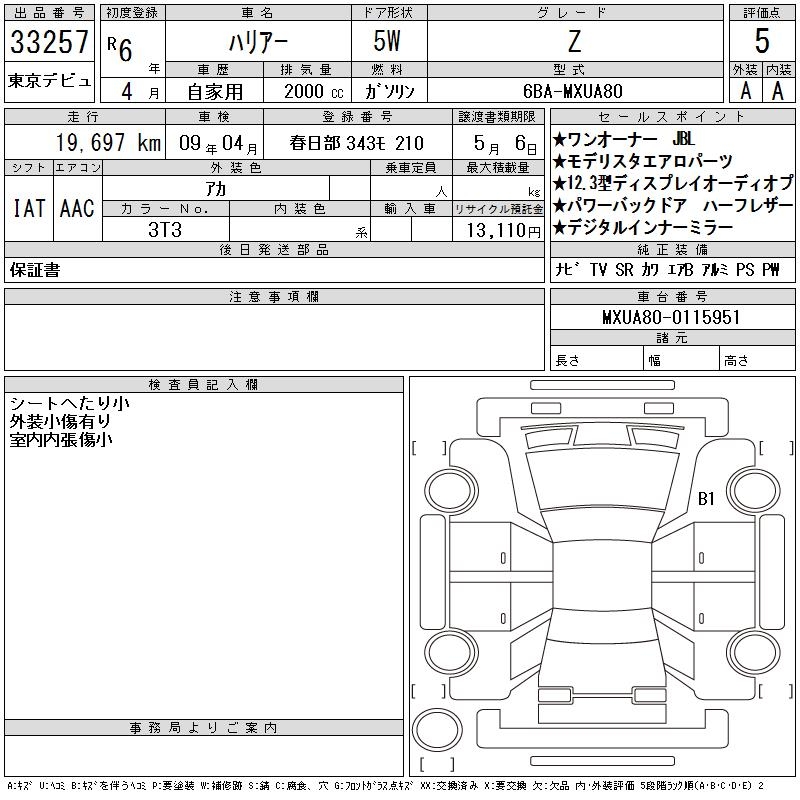Select inspector note 室内内張傷小

[61, 439]
